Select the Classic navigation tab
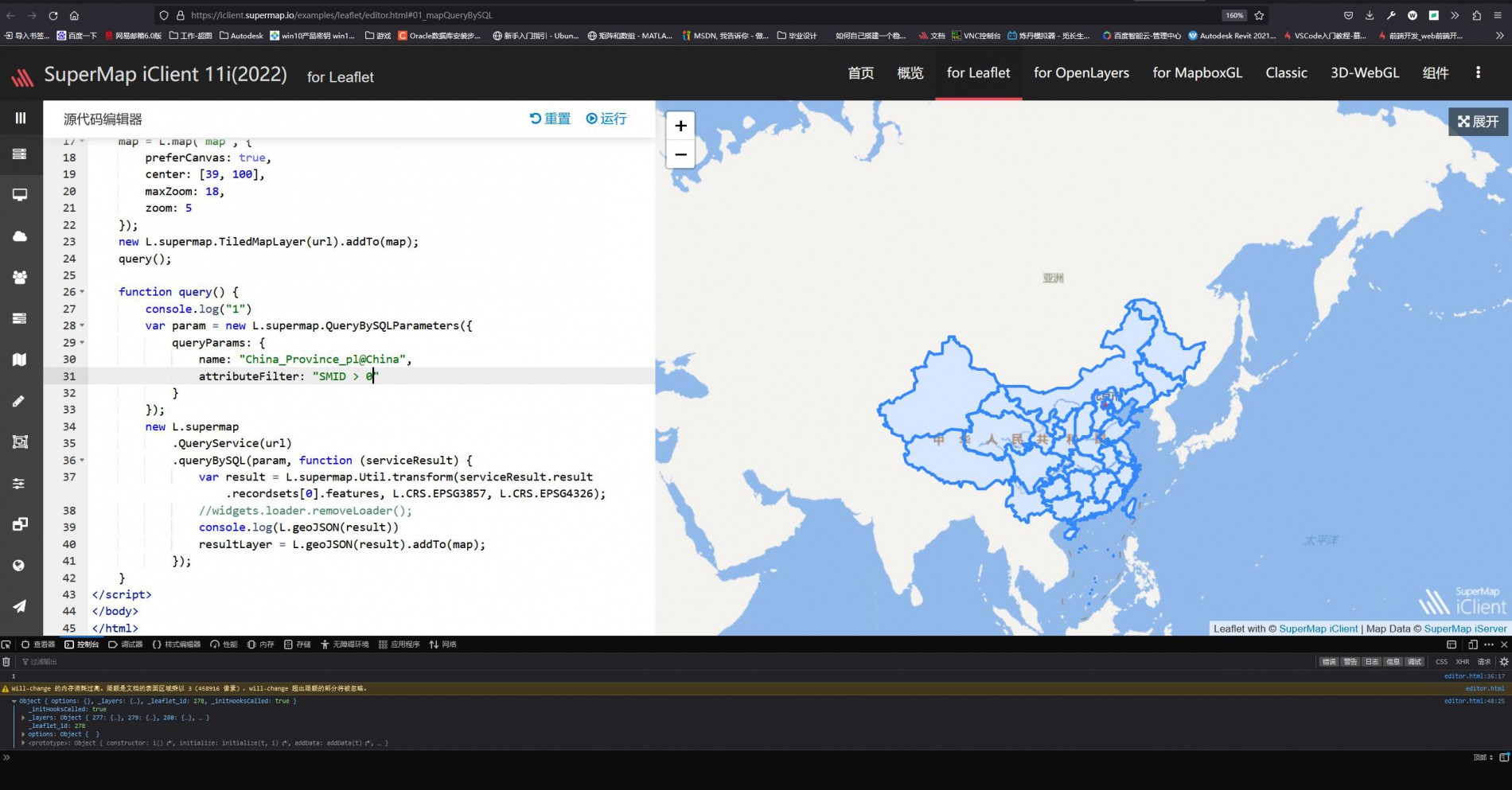The image size is (1512, 790). click(1286, 73)
